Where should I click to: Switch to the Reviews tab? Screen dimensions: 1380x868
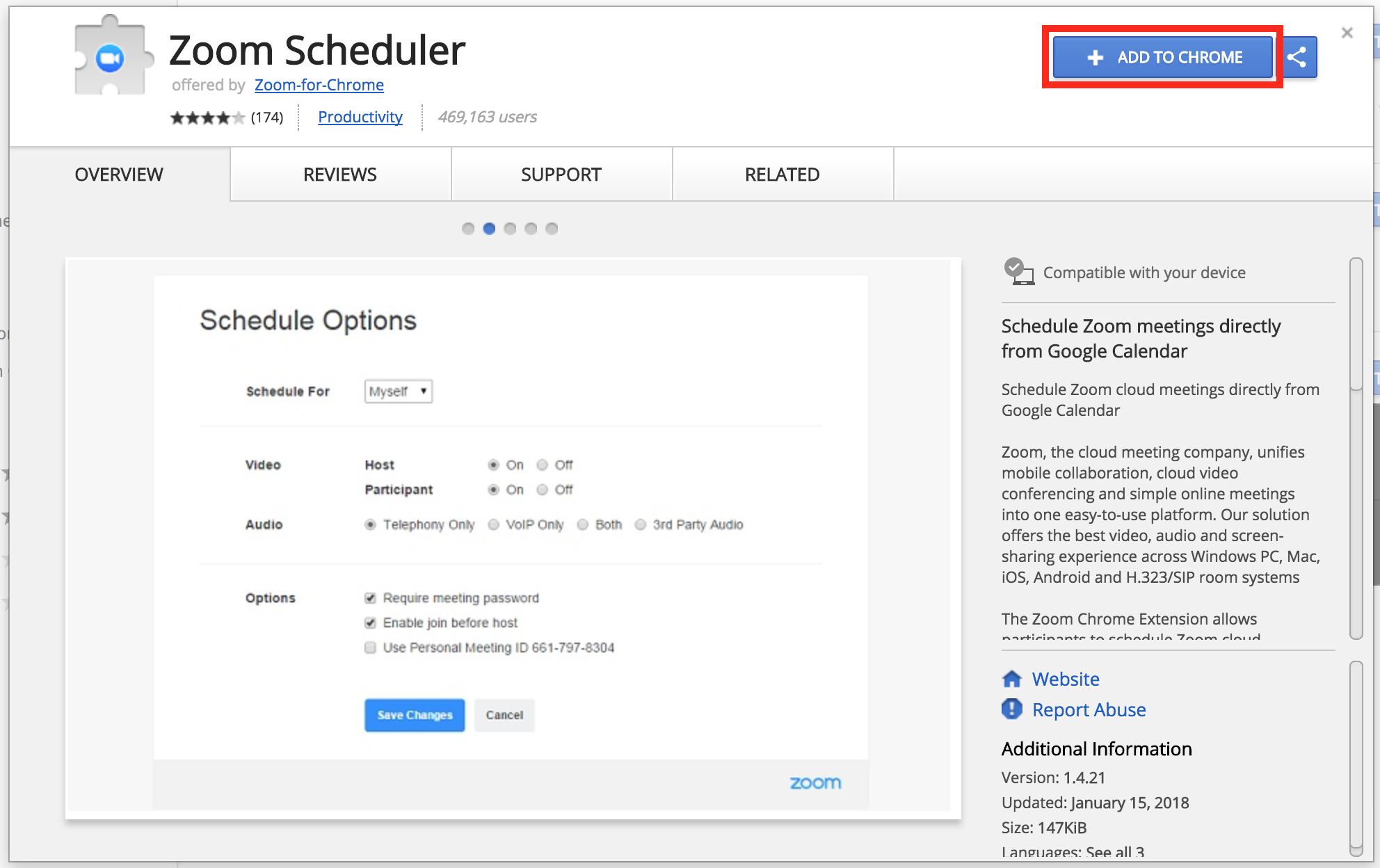click(340, 175)
